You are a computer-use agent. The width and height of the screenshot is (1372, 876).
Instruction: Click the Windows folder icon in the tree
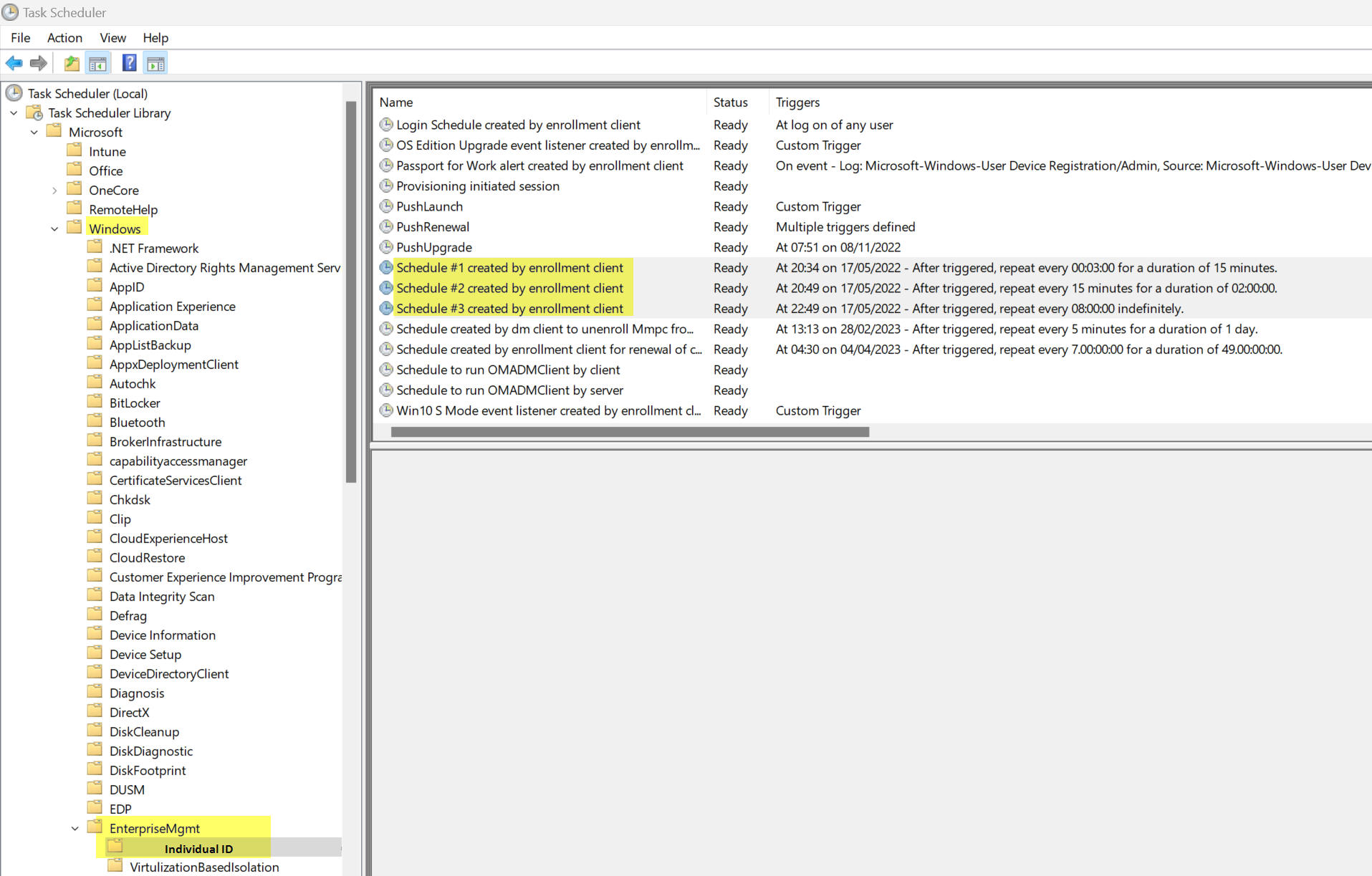(74, 227)
